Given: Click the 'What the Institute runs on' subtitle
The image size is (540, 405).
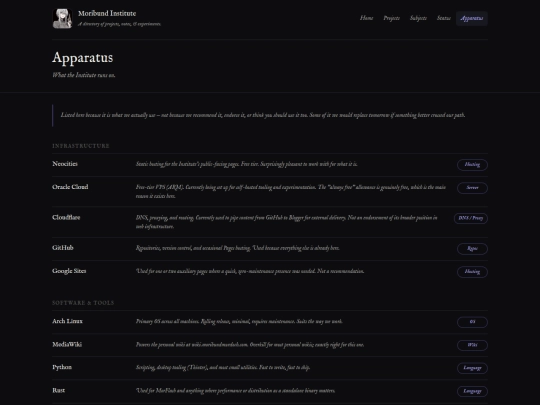Looking at the screenshot, I should tap(84, 75).
